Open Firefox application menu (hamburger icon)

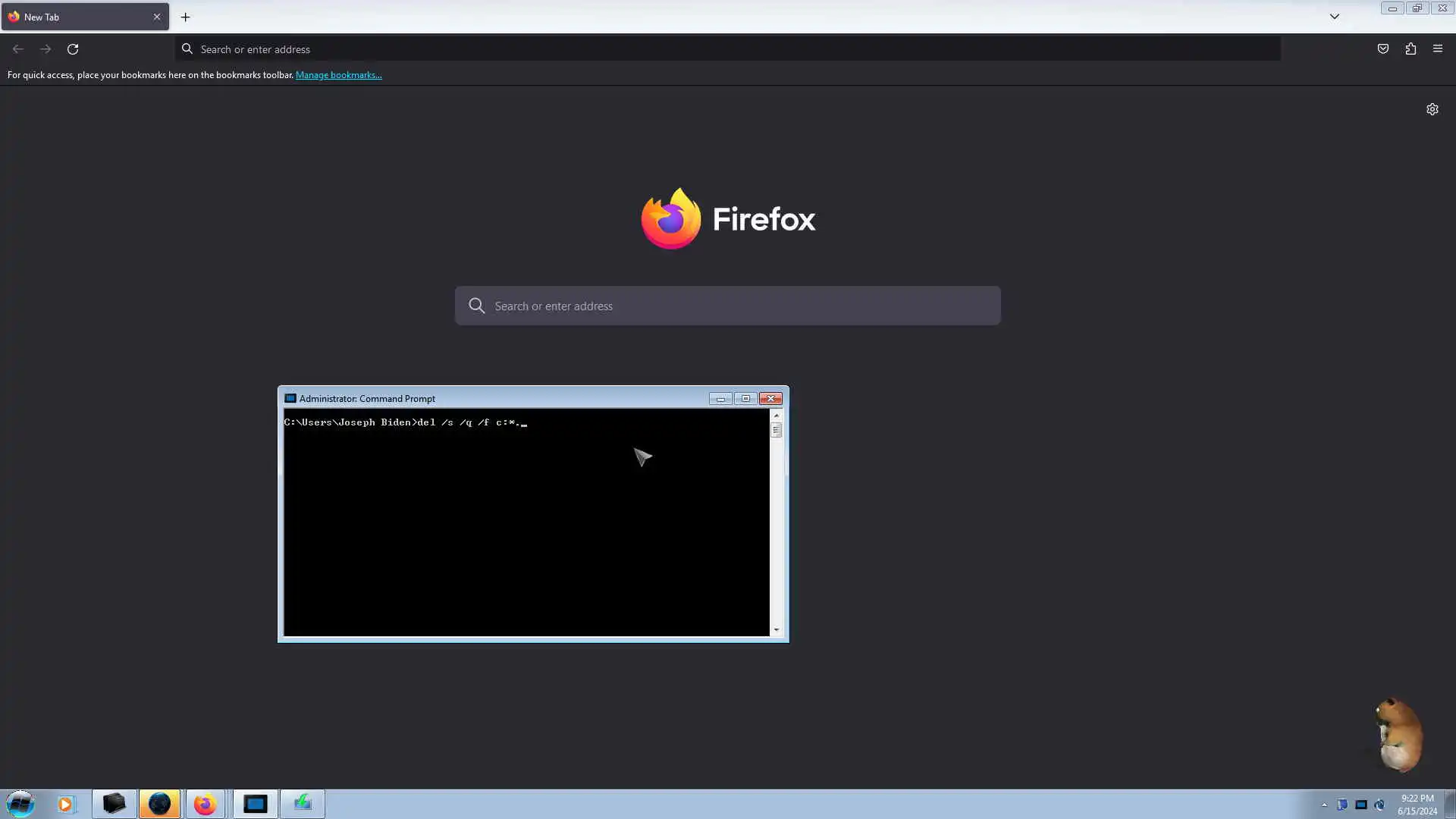1437,49
